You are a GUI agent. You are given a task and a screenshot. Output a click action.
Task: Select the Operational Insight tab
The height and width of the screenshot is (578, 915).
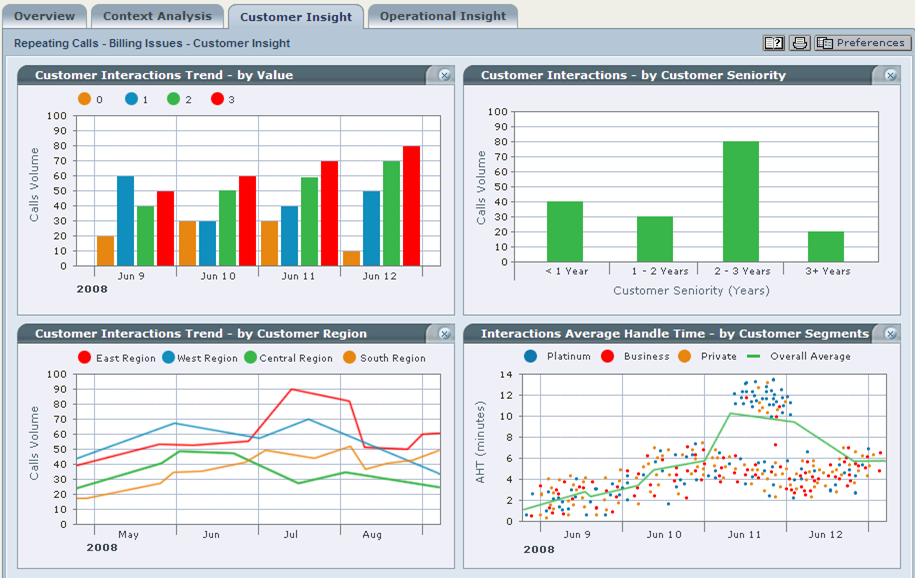[x=442, y=16]
